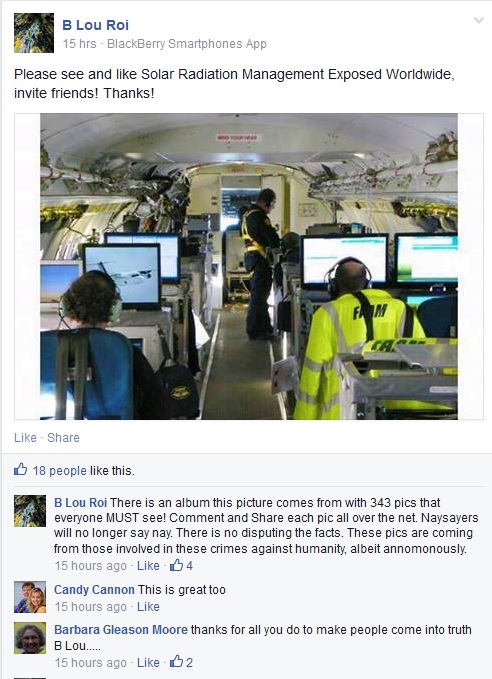The height and width of the screenshot is (679, 492).
Task: Open Candy Cannon's profile name
Action: point(94,590)
